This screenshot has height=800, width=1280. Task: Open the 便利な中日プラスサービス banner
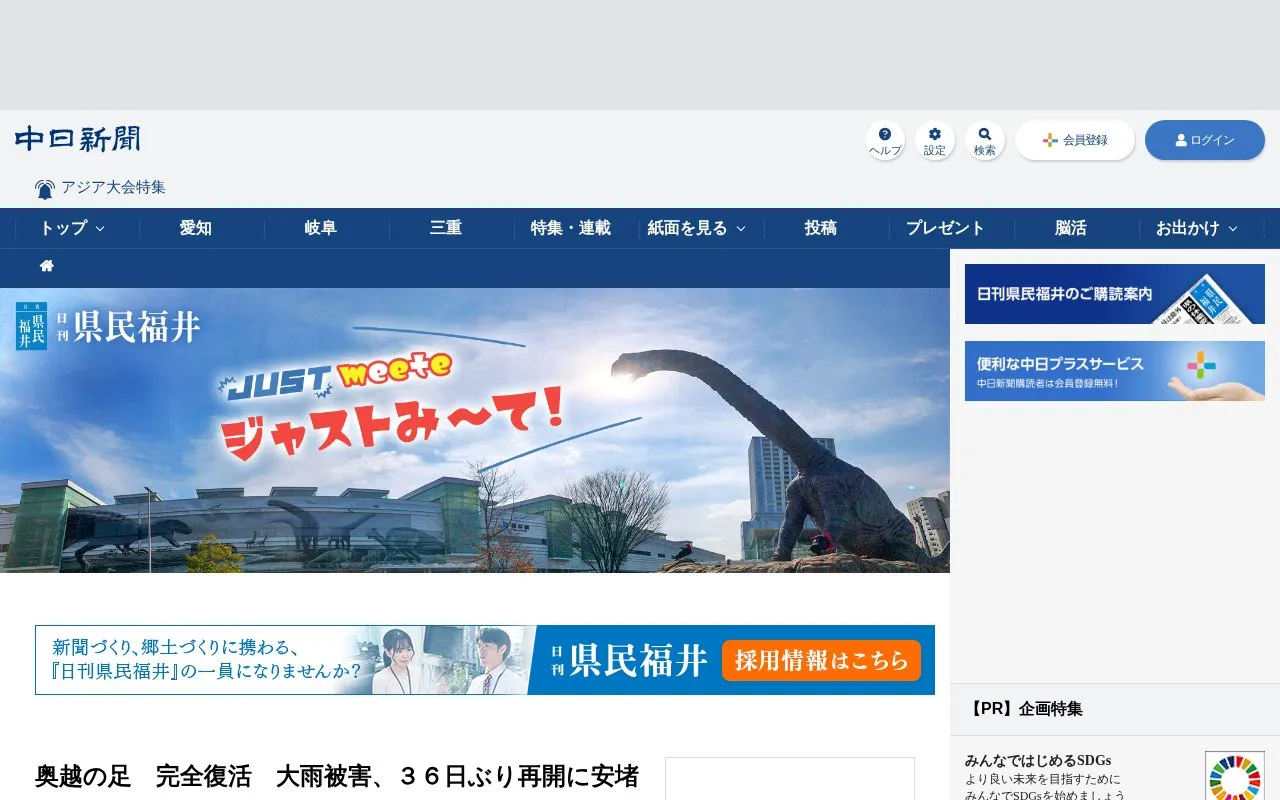point(1115,371)
